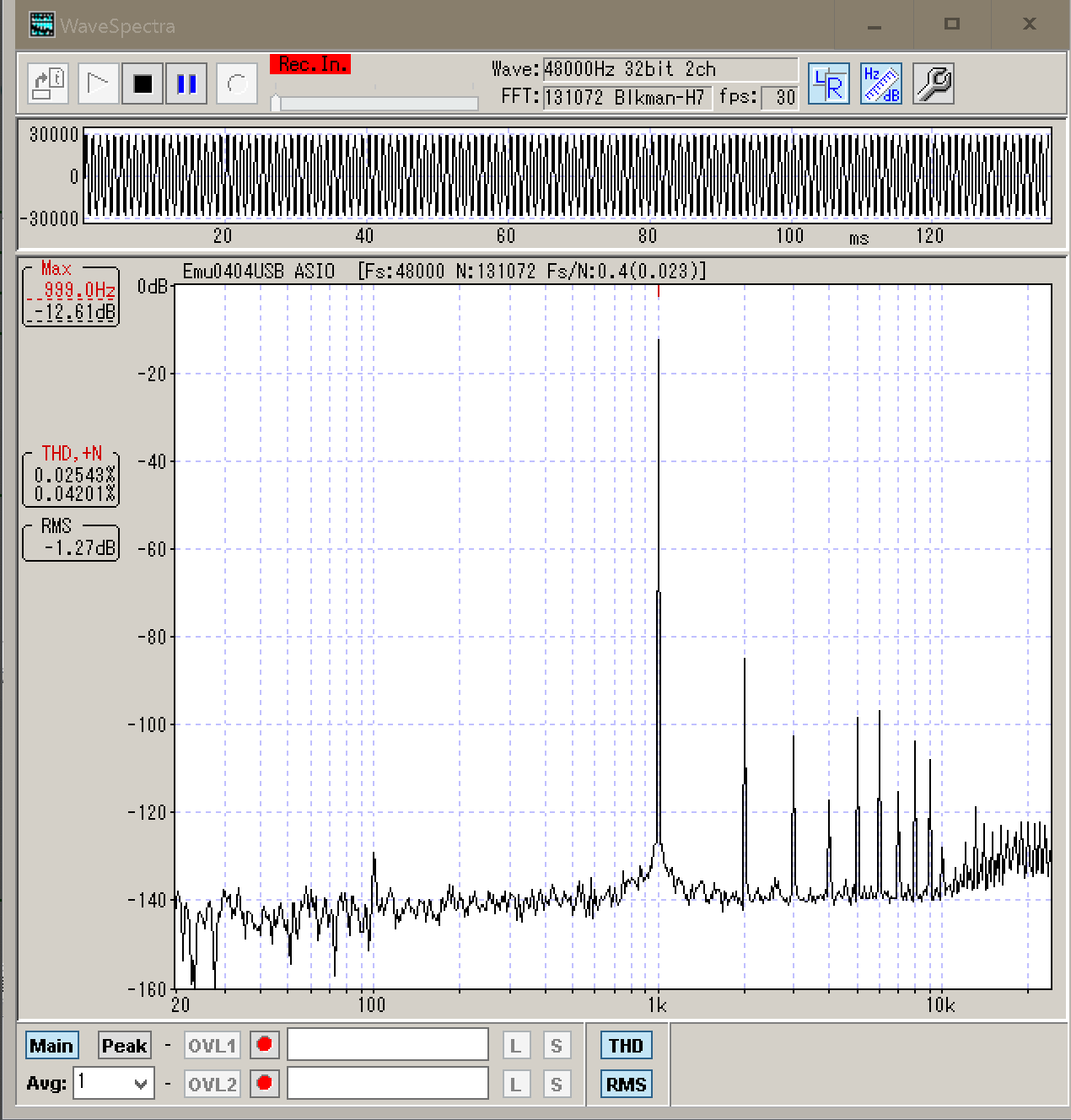Click the RMS value -1.27dB
The width and height of the screenshot is (1071, 1120).
(x=80, y=548)
